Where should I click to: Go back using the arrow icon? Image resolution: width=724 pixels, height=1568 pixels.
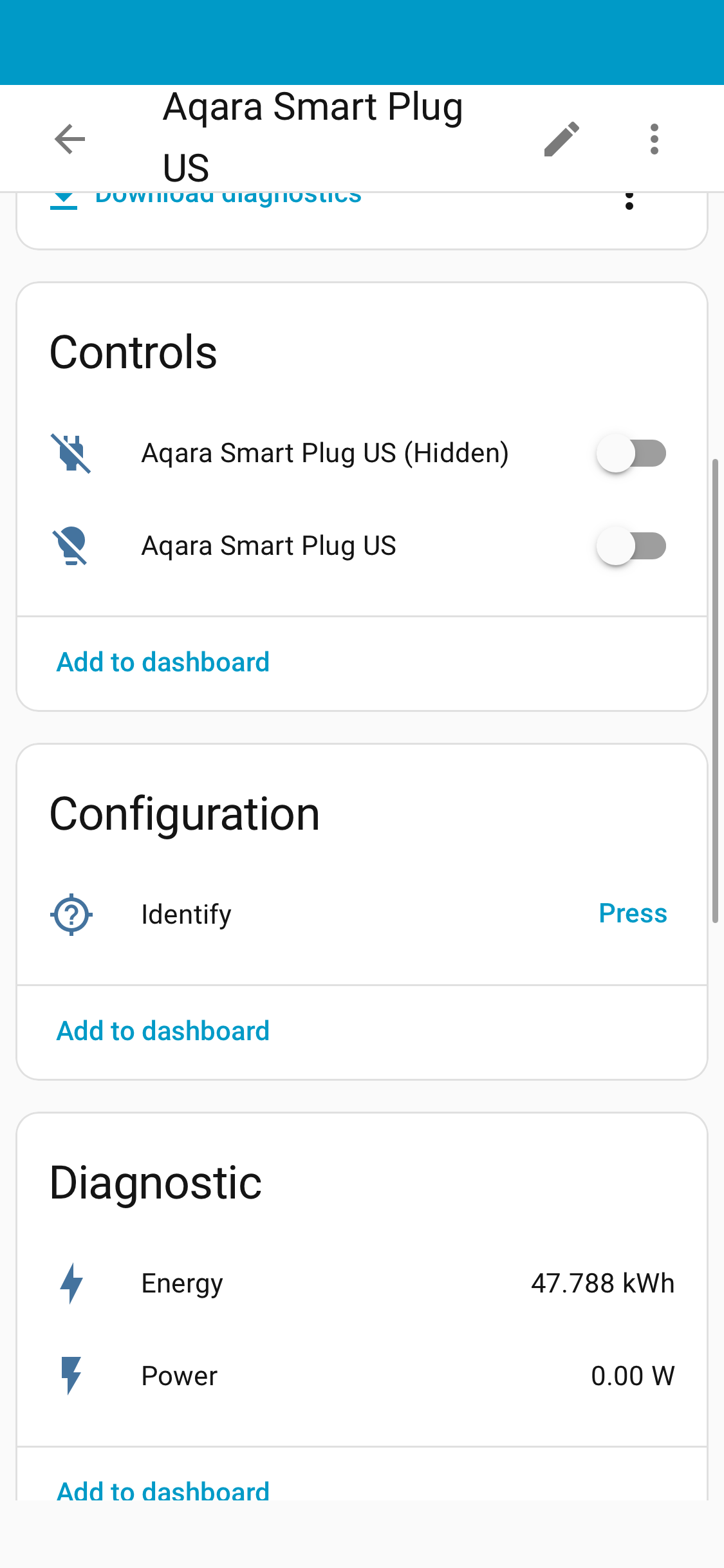[x=70, y=139]
